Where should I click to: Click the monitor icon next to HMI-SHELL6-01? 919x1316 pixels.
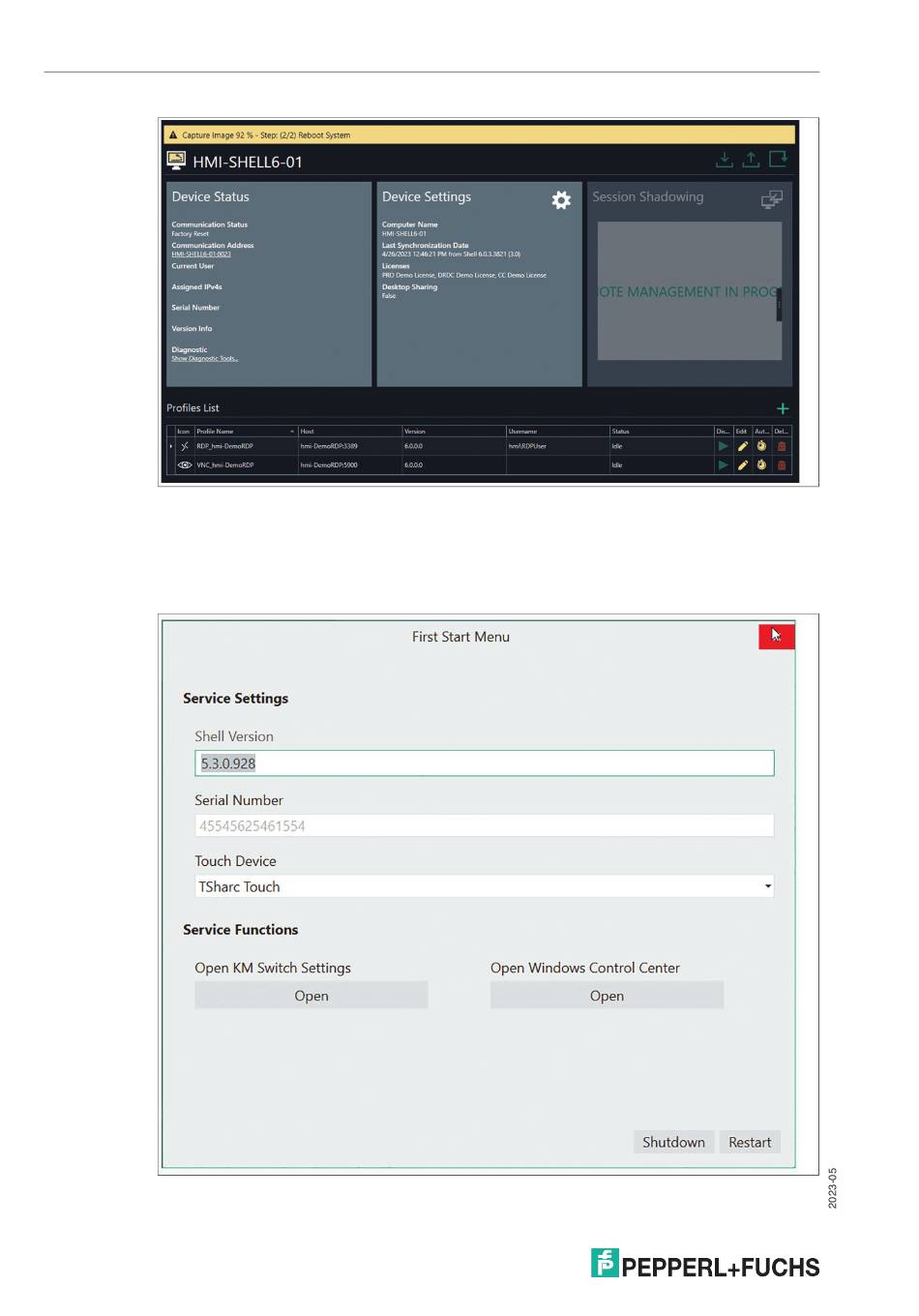click(x=176, y=161)
